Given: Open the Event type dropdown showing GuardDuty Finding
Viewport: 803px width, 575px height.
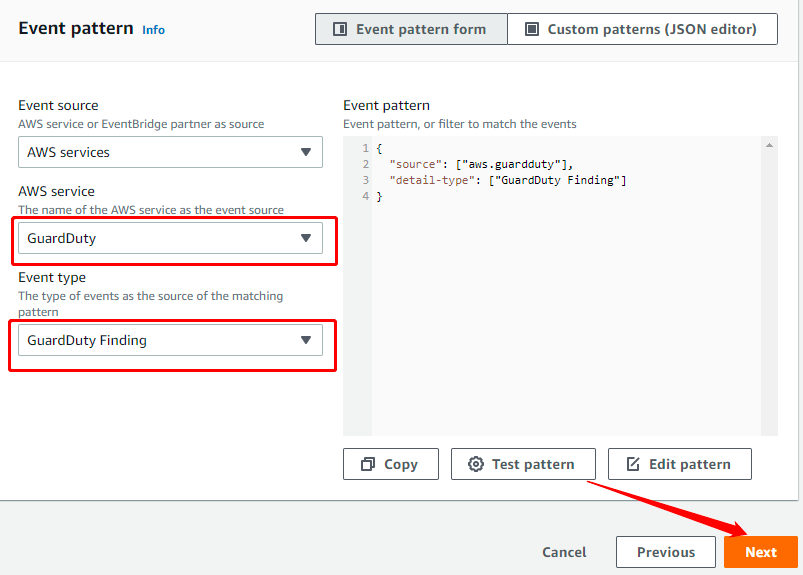Looking at the screenshot, I should (x=170, y=340).
